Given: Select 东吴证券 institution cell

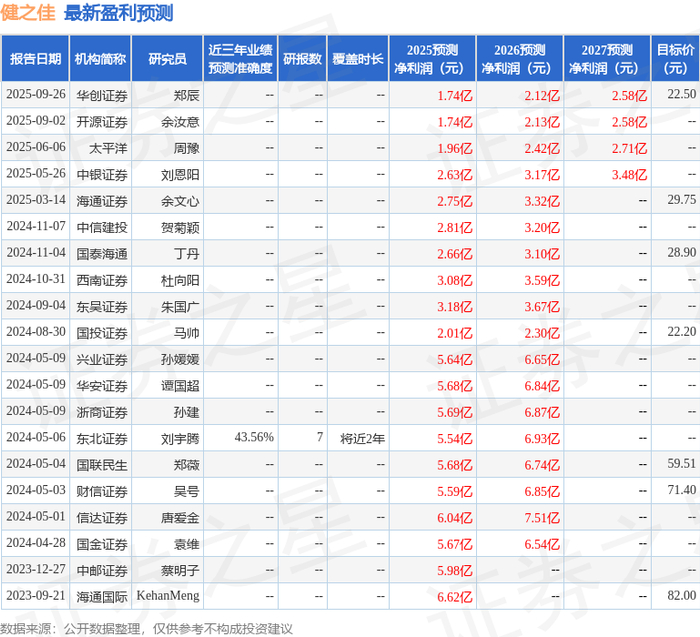Looking at the screenshot, I should click(102, 306).
